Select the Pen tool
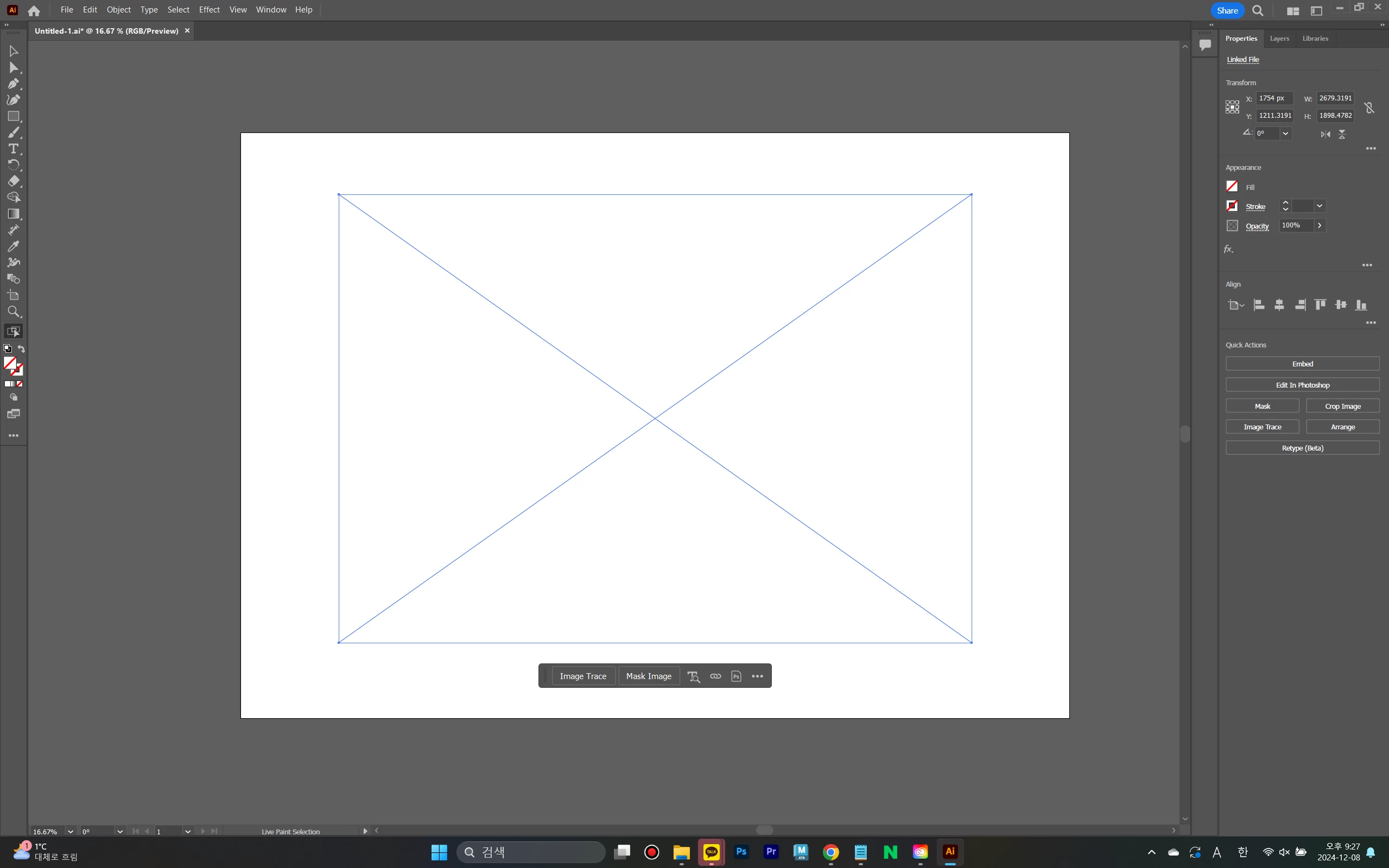 [x=13, y=84]
